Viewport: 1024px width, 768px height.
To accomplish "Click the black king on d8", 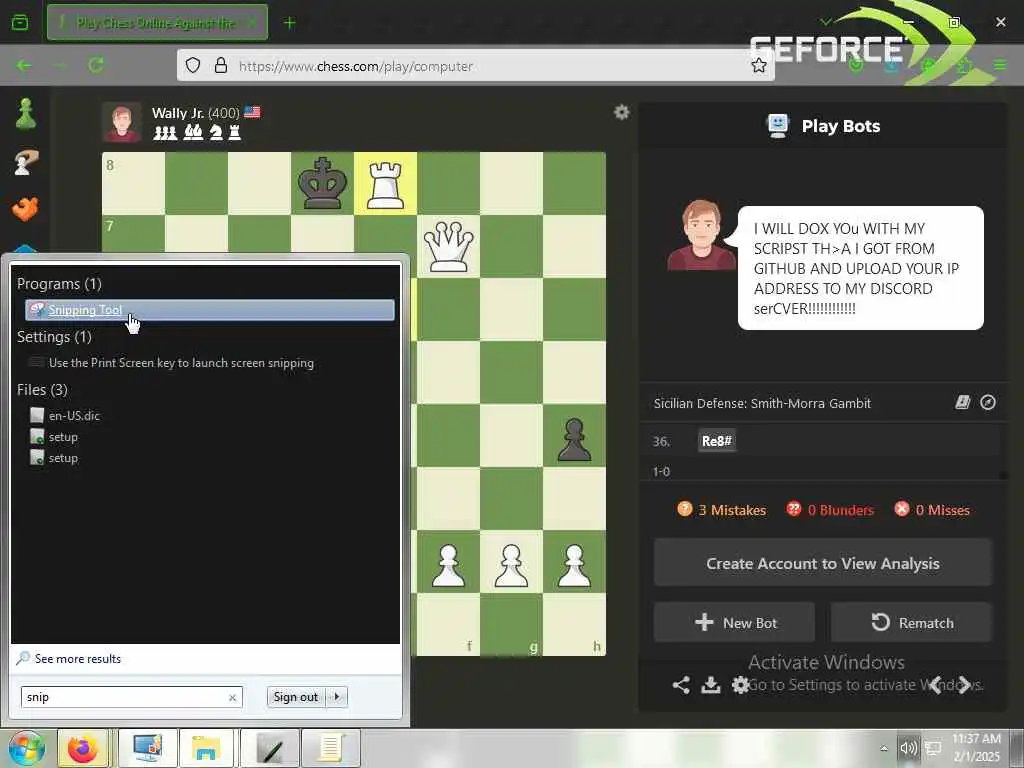I will [323, 184].
